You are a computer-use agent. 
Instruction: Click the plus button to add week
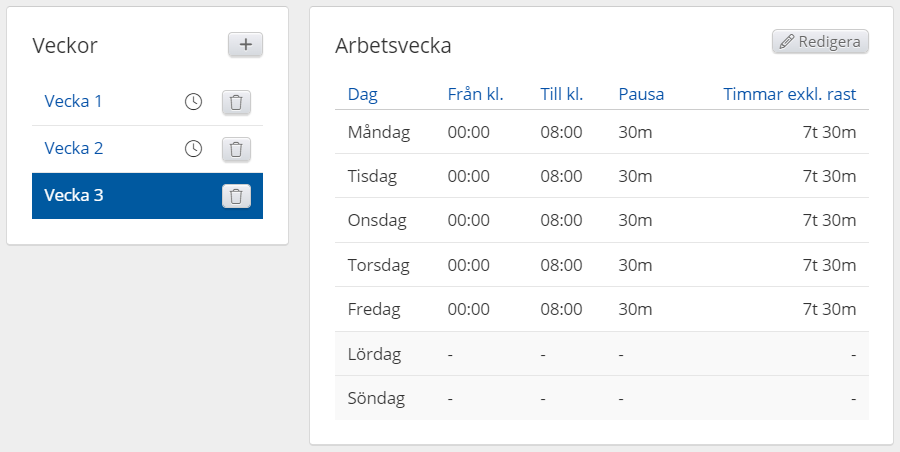click(245, 45)
